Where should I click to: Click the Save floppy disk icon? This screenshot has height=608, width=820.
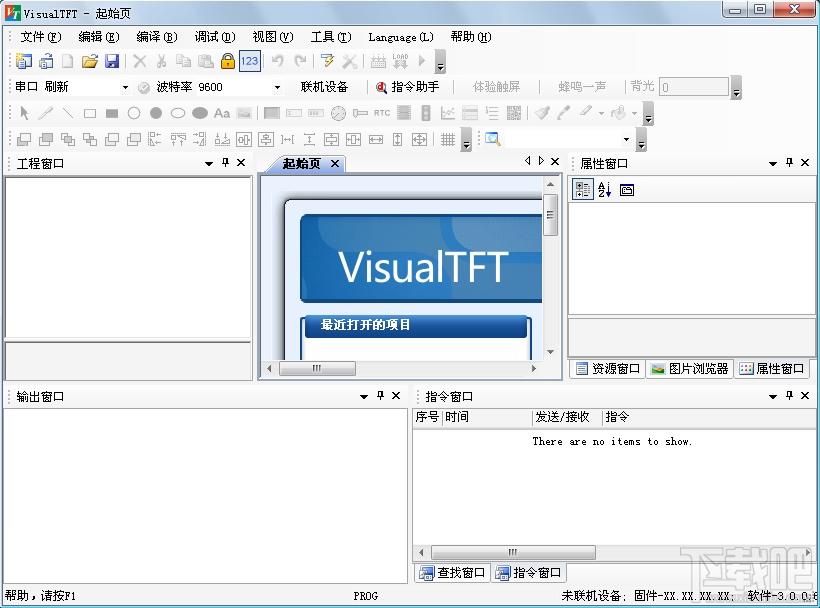pyautogui.click(x=111, y=61)
